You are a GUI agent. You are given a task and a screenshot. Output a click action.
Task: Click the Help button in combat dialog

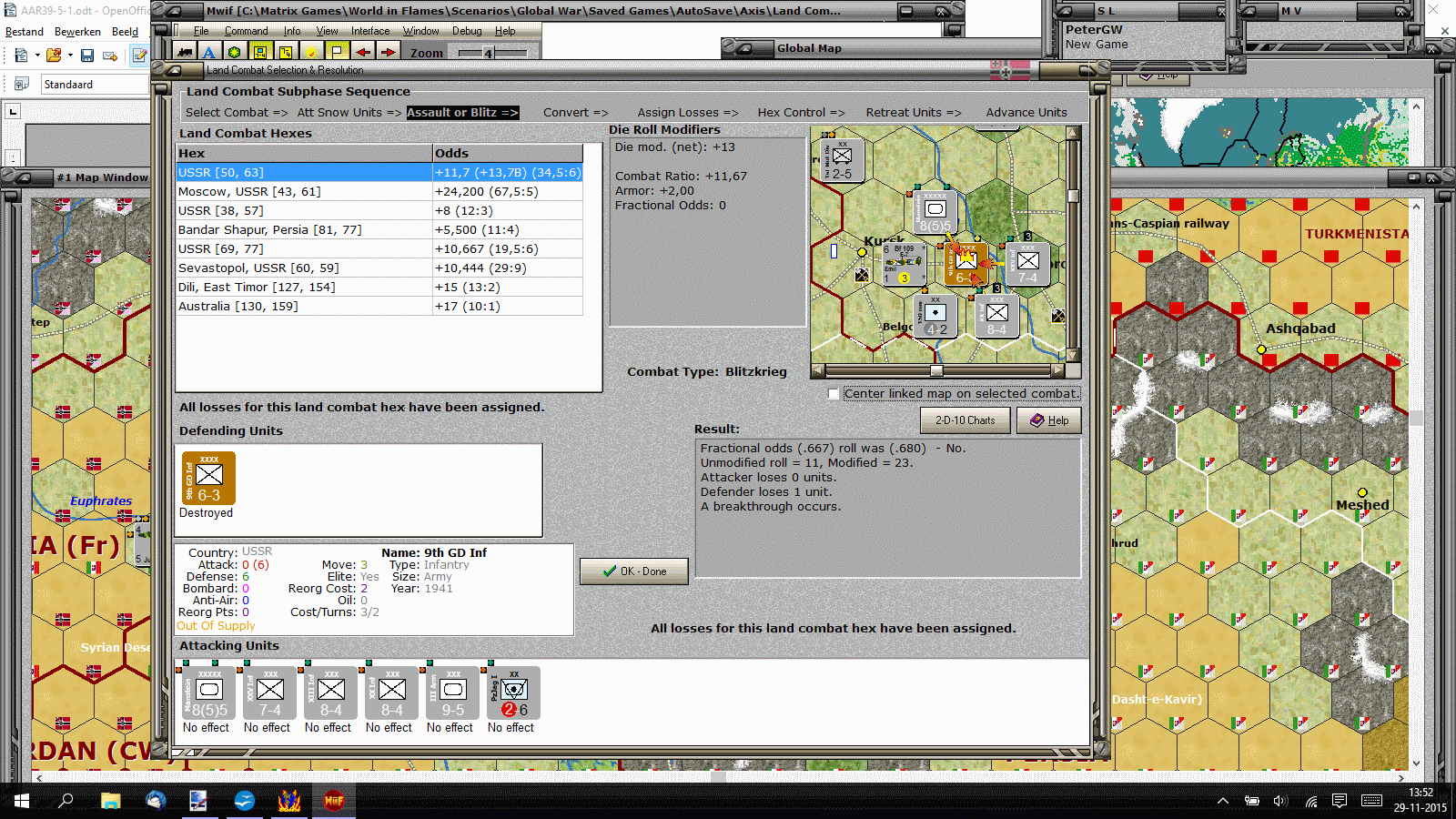click(1049, 420)
